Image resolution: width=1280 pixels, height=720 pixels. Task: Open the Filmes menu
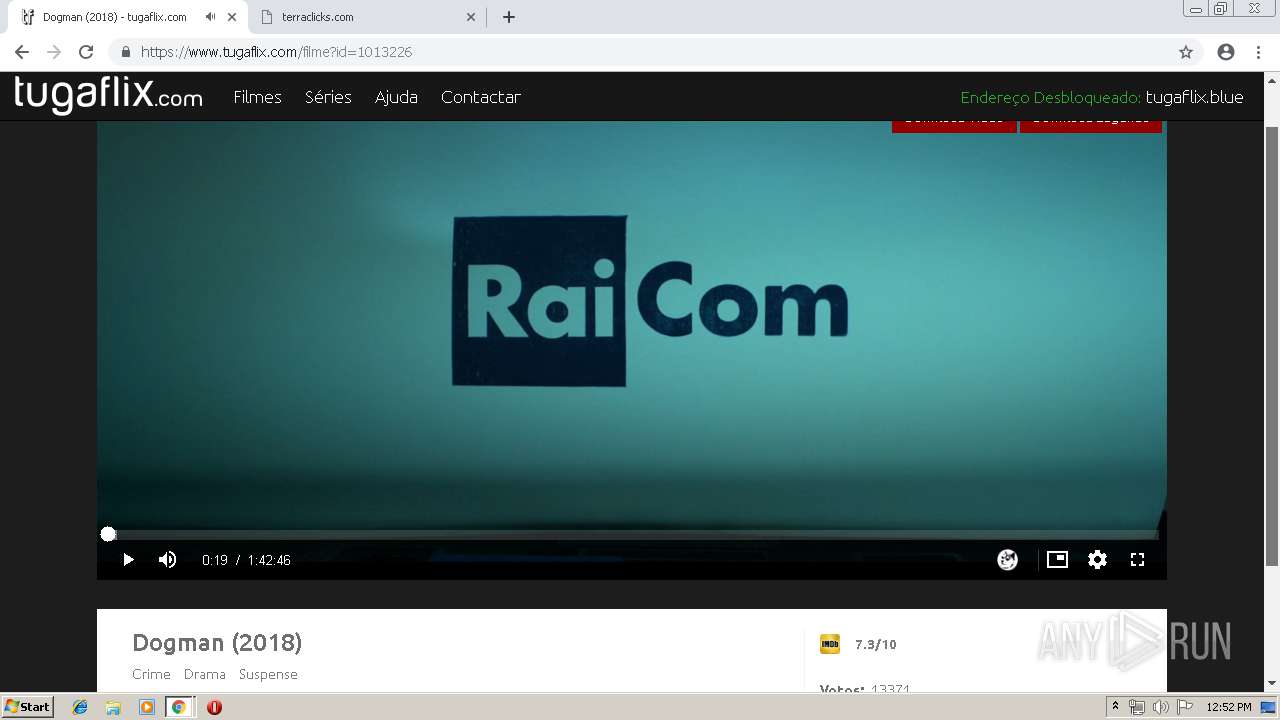(x=257, y=97)
